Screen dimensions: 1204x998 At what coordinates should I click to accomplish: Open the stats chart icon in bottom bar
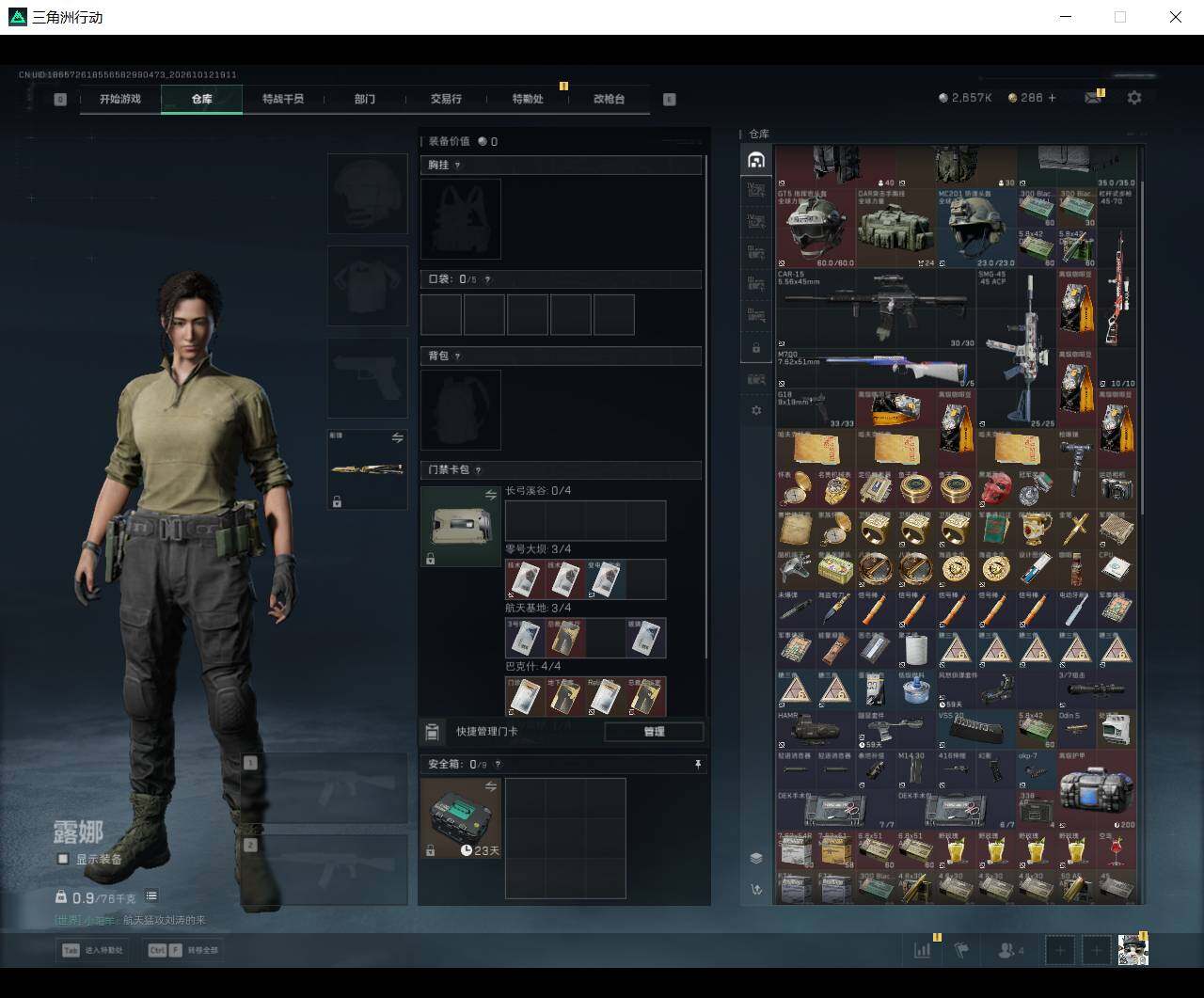click(922, 950)
